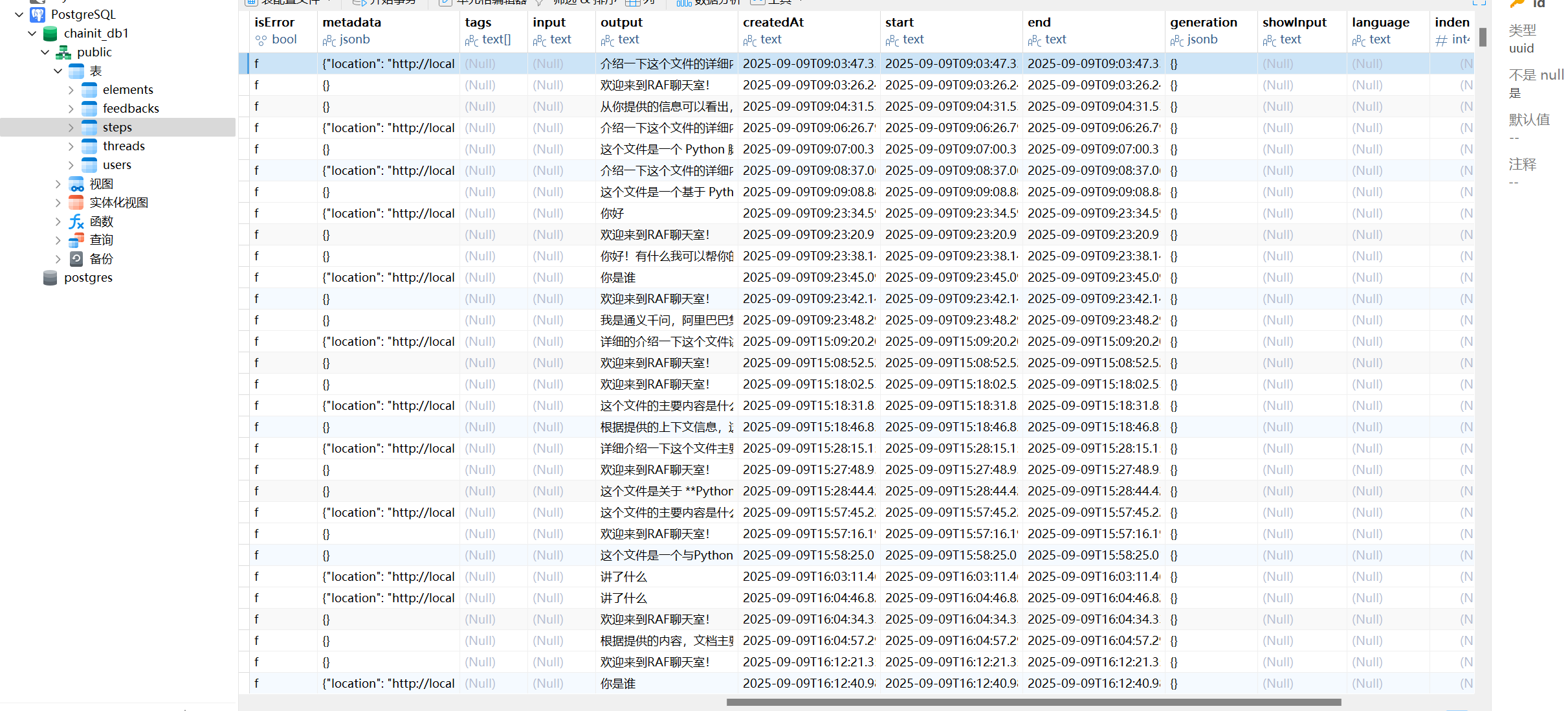This screenshot has height=711, width=1568.
Task: Click the 视图 views glasses icon
Action: [x=76, y=184]
